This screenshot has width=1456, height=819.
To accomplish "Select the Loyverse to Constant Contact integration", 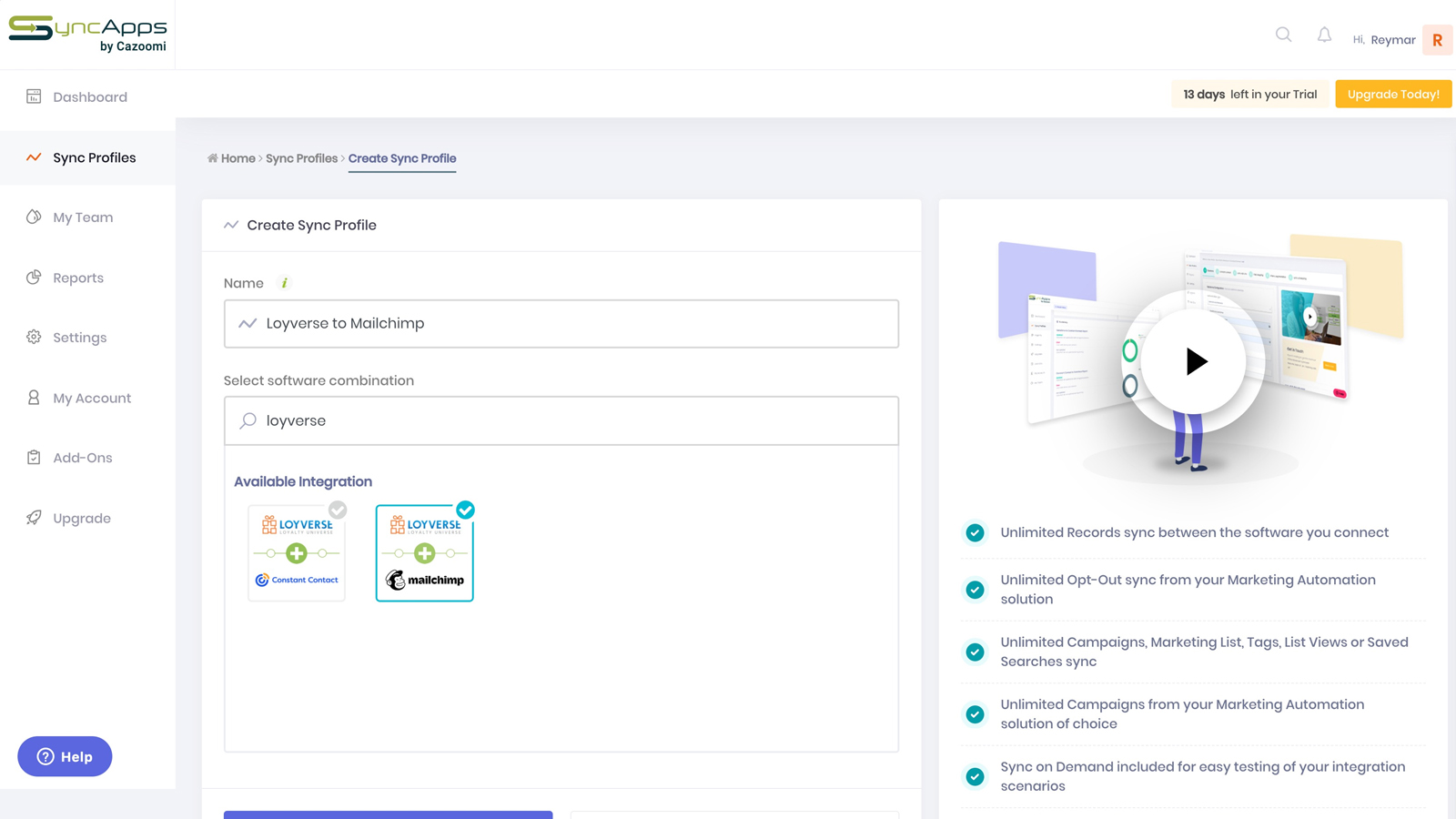I will pyautogui.click(x=297, y=551).
